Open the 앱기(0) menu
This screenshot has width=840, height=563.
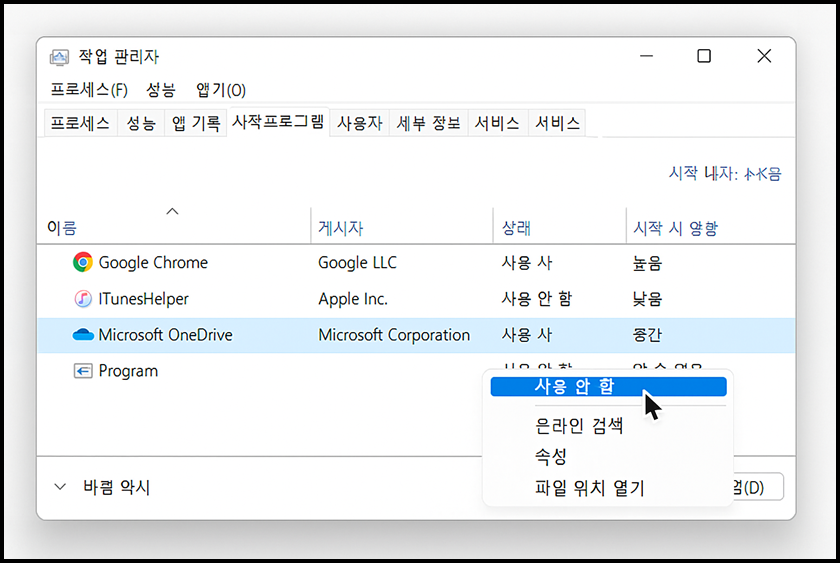[221, 89]
